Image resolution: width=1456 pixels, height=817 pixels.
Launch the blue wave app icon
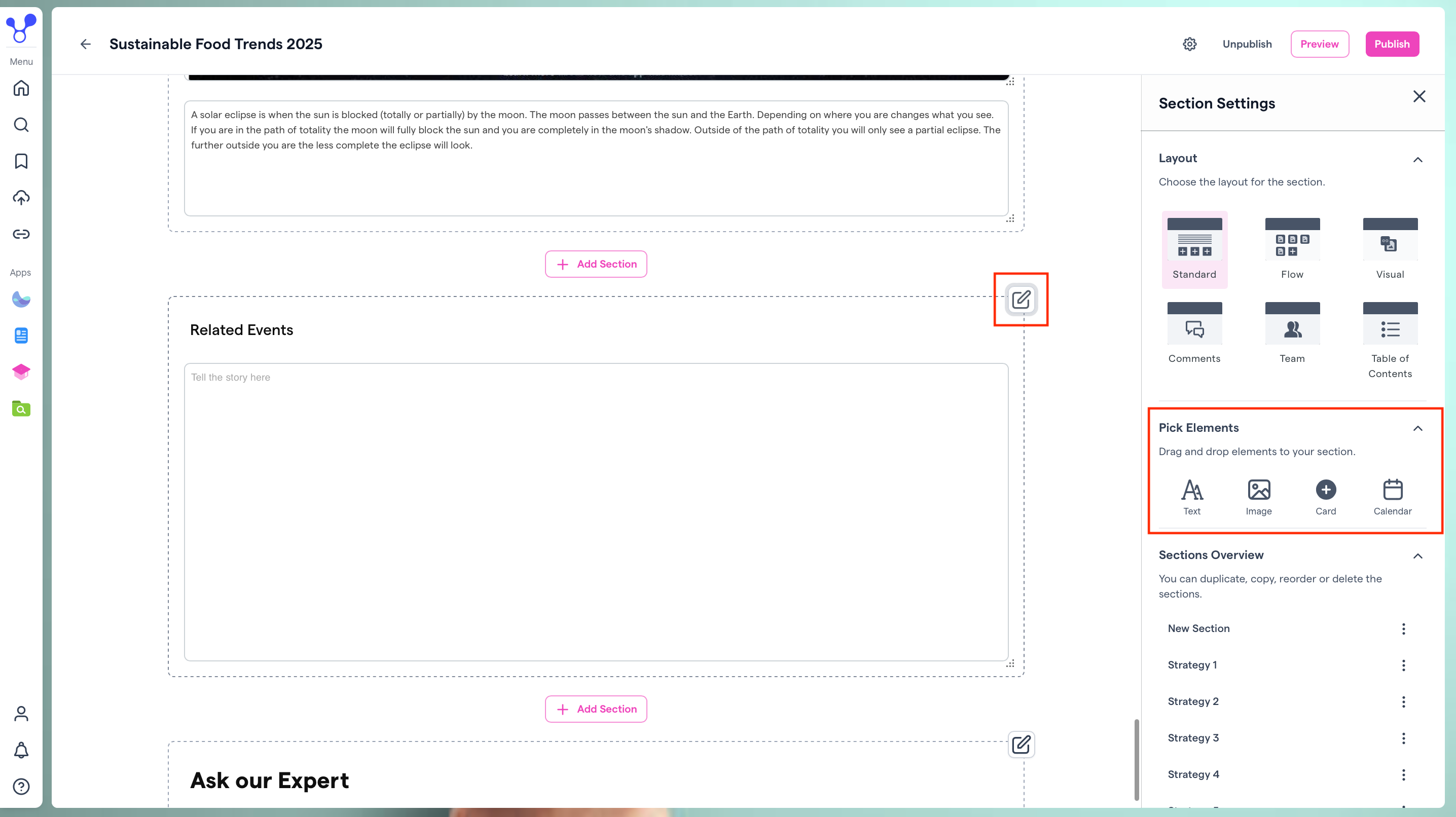click(21, 299)
